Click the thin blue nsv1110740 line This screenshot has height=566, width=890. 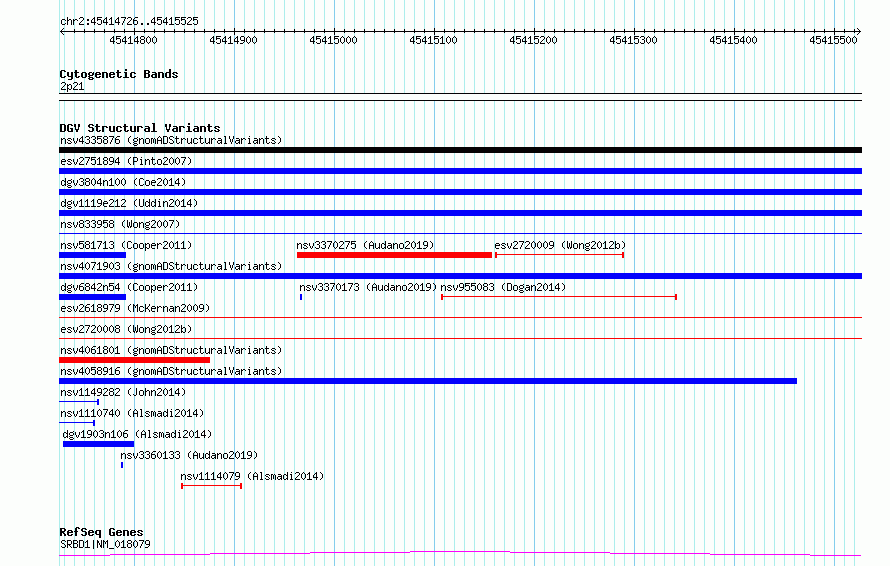point(77,423)
